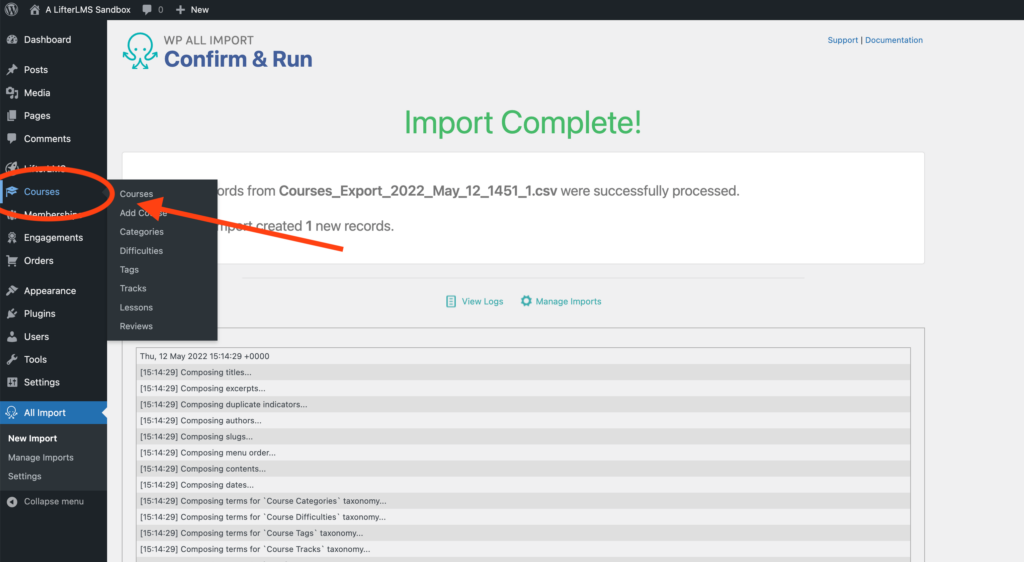
Task: Open Engagements menu item
Action: pyautogui.click(x=54, y=238)
